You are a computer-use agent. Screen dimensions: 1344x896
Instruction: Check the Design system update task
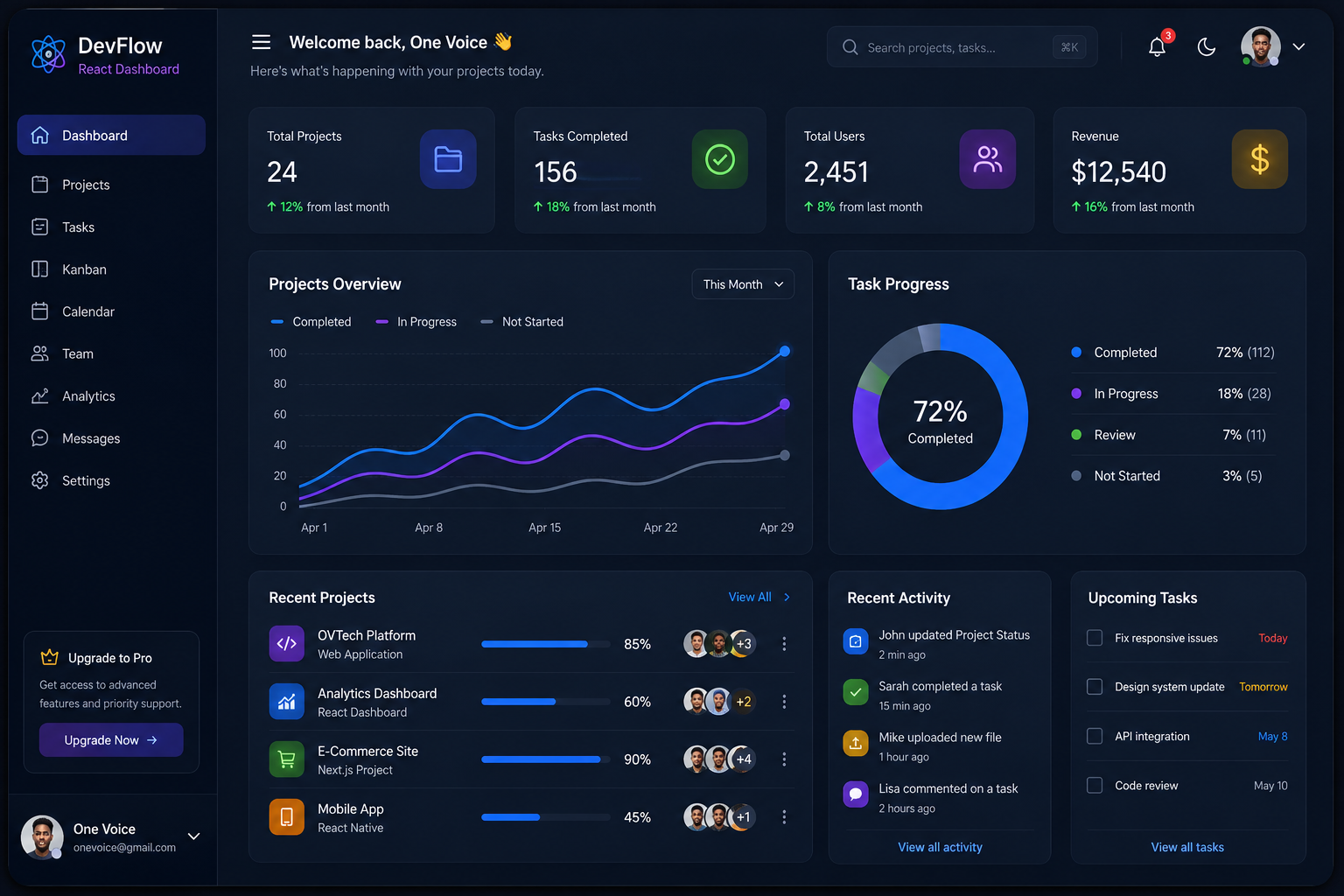click(x=1095, y=687)
